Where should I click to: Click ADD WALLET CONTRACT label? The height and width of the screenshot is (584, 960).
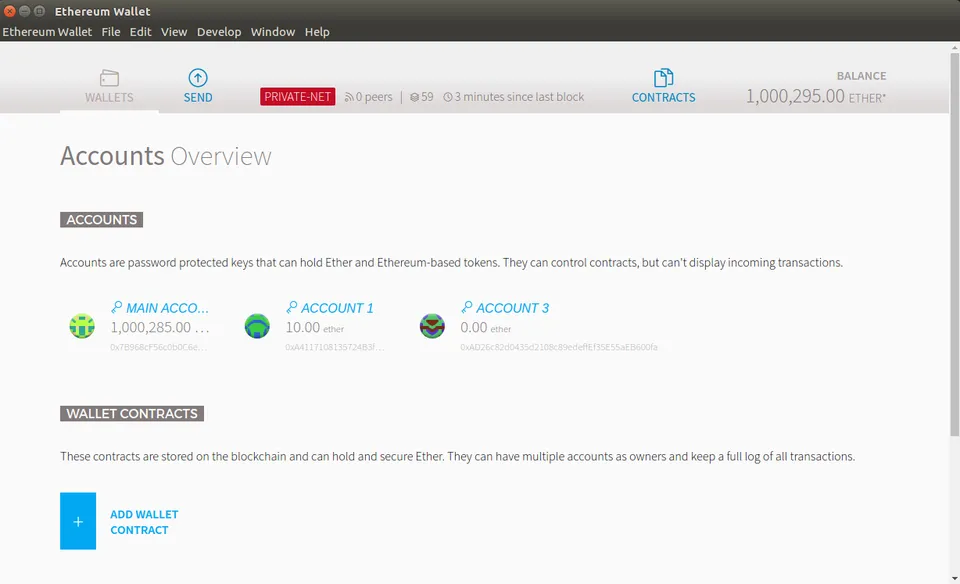click(x=144, y=522)
